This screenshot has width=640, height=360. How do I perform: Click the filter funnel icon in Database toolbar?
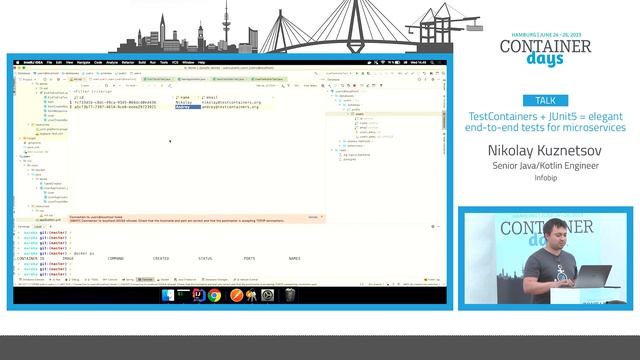[x=381, y=85]
